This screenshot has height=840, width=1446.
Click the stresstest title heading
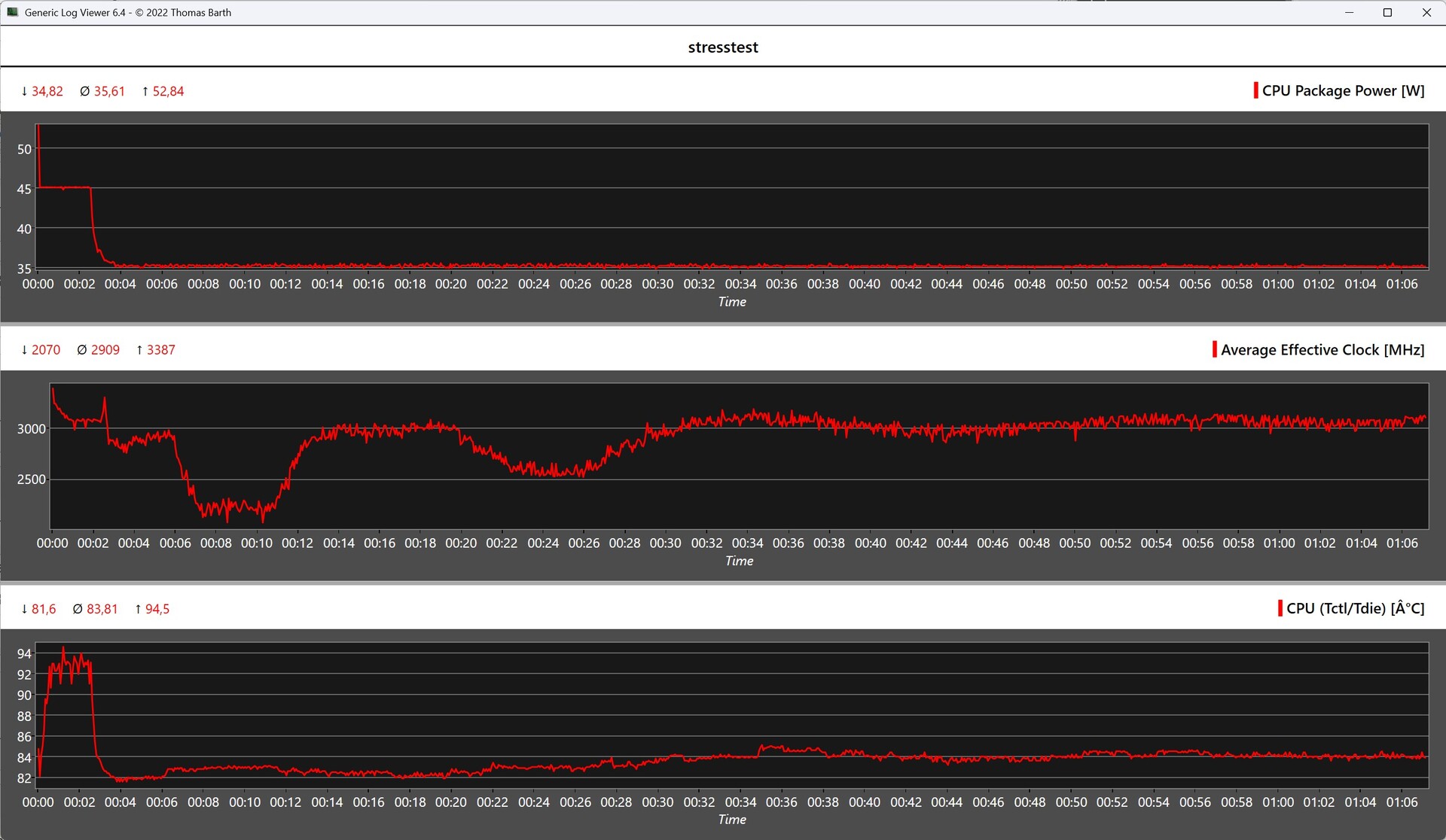point(722,47)
